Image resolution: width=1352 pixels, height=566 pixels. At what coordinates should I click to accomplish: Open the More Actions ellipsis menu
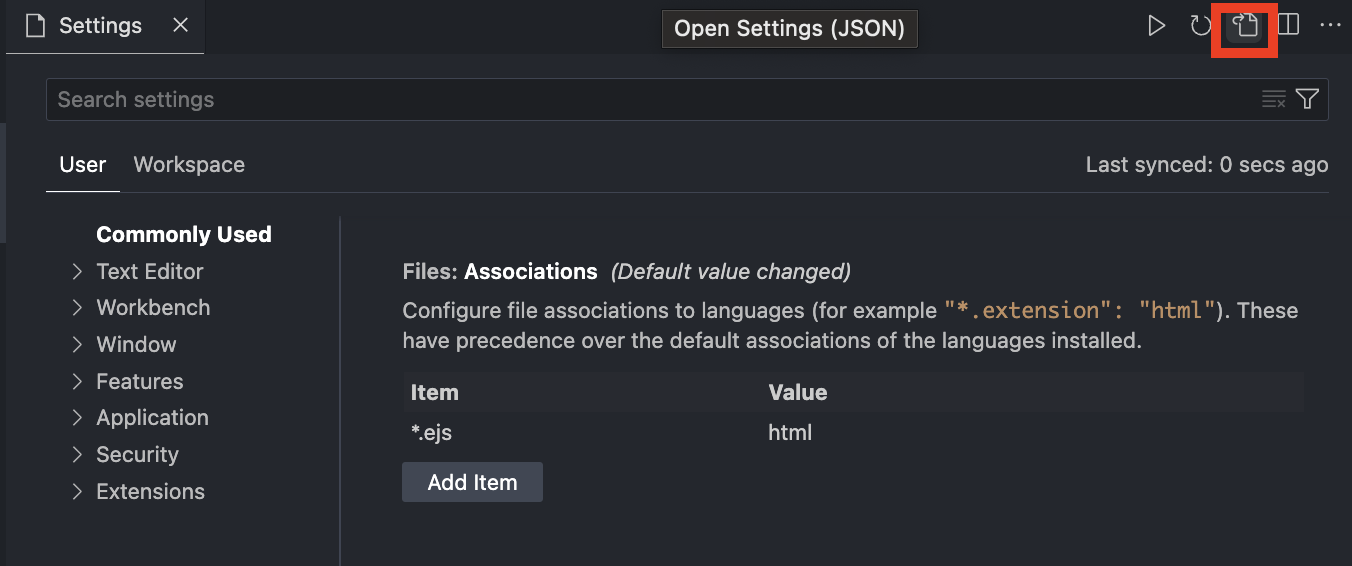click(x=1330, y=26)
